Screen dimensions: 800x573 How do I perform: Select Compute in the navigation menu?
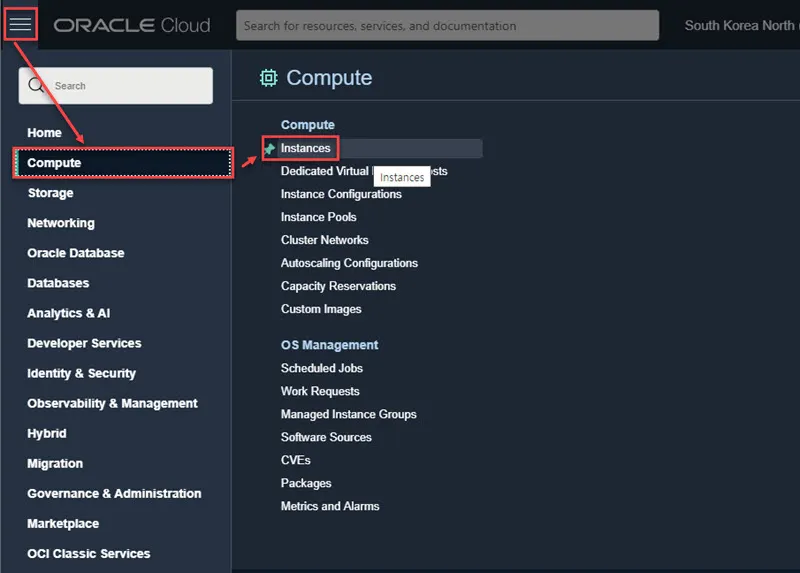tap(123, 163)
